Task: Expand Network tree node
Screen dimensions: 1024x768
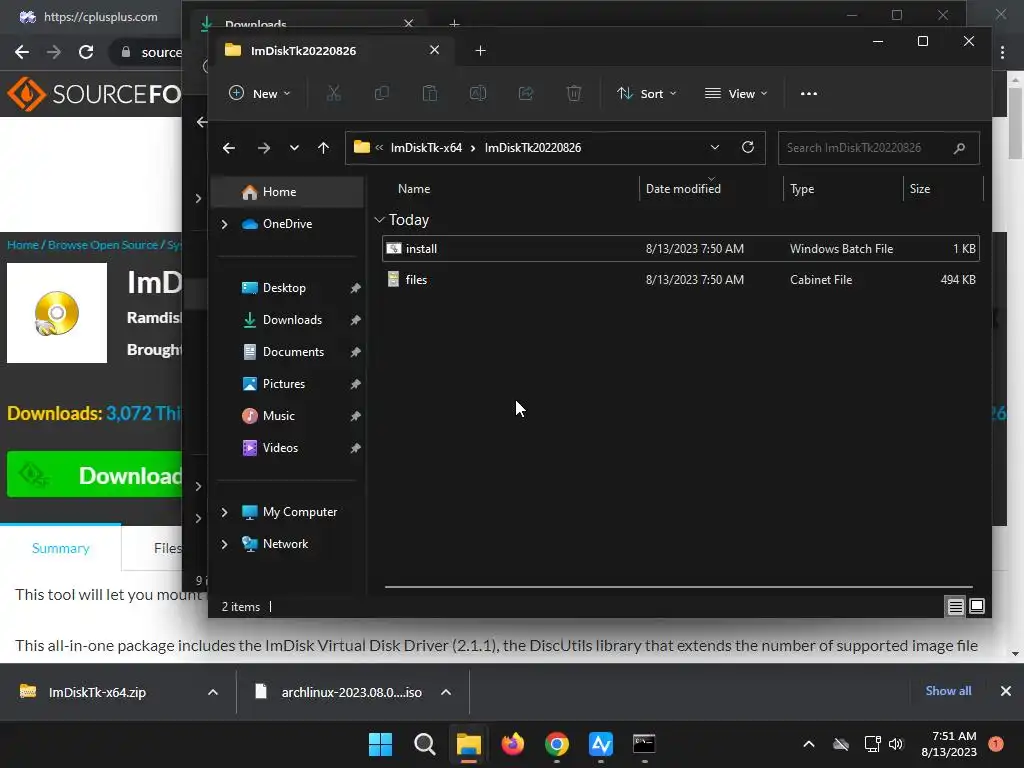Action: coord(224,544)
